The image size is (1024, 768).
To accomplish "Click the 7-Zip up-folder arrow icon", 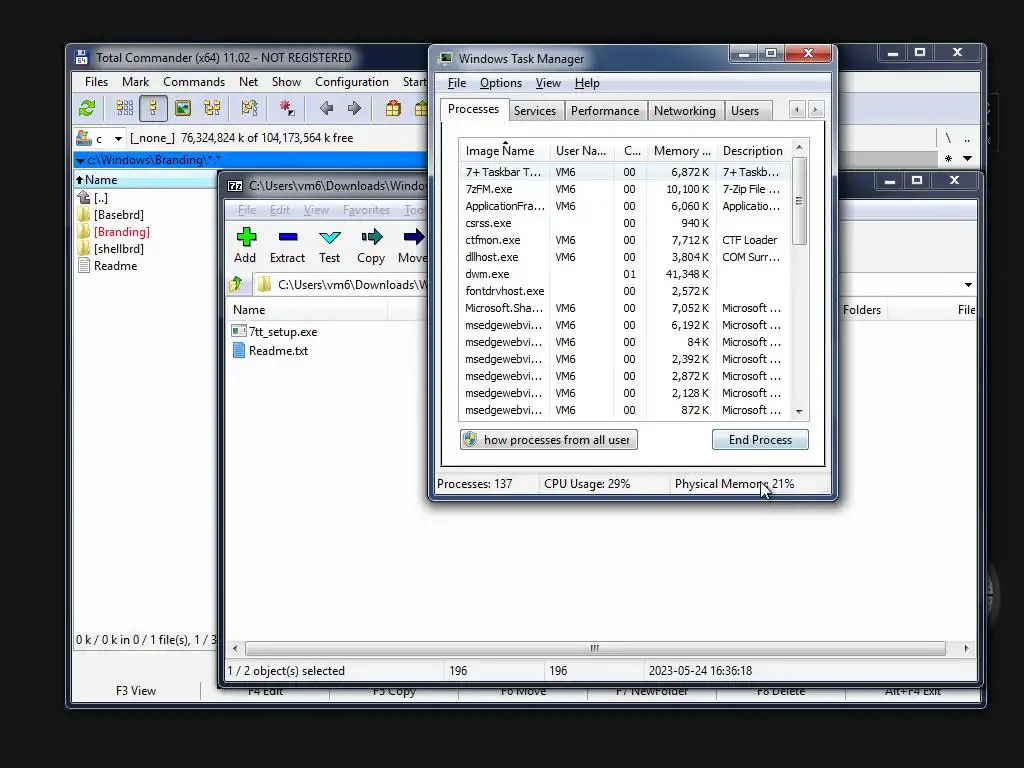I will (x=236, y=284).
